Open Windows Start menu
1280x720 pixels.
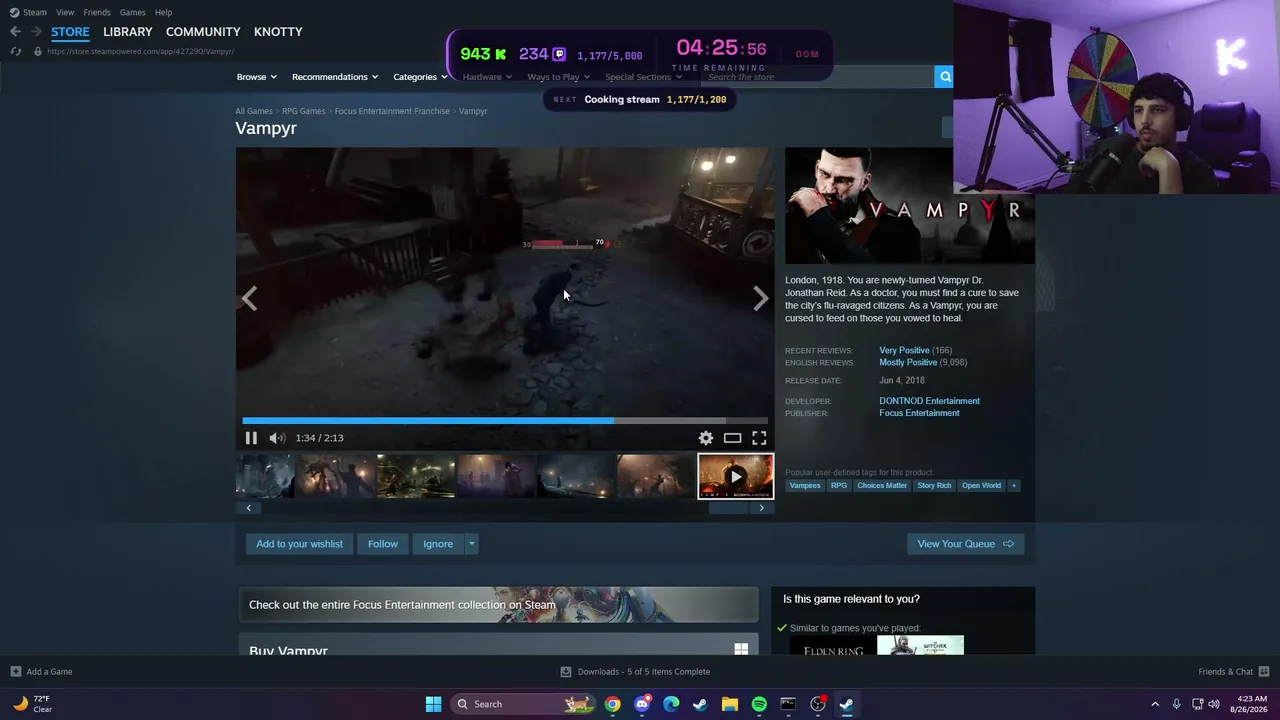click(x=433, y=704)
